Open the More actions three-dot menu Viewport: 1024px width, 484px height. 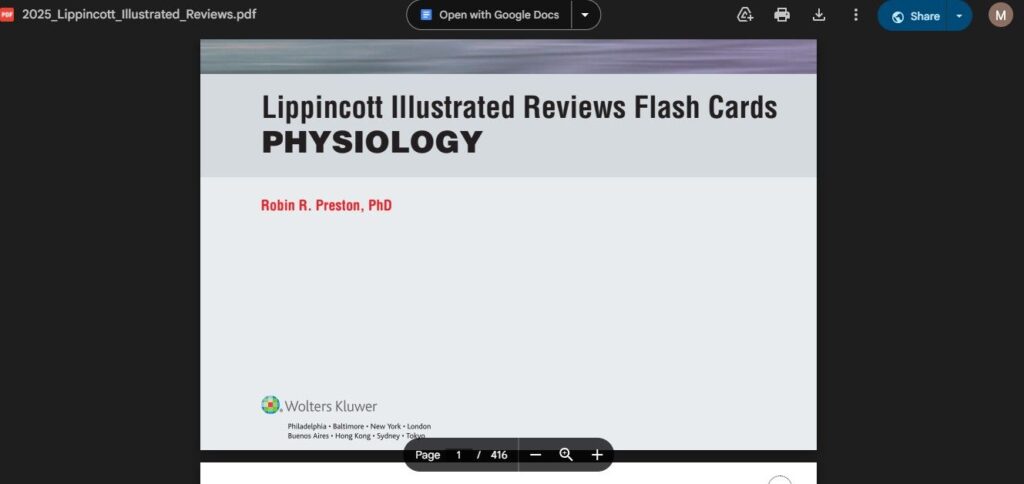tap(856, 15)
